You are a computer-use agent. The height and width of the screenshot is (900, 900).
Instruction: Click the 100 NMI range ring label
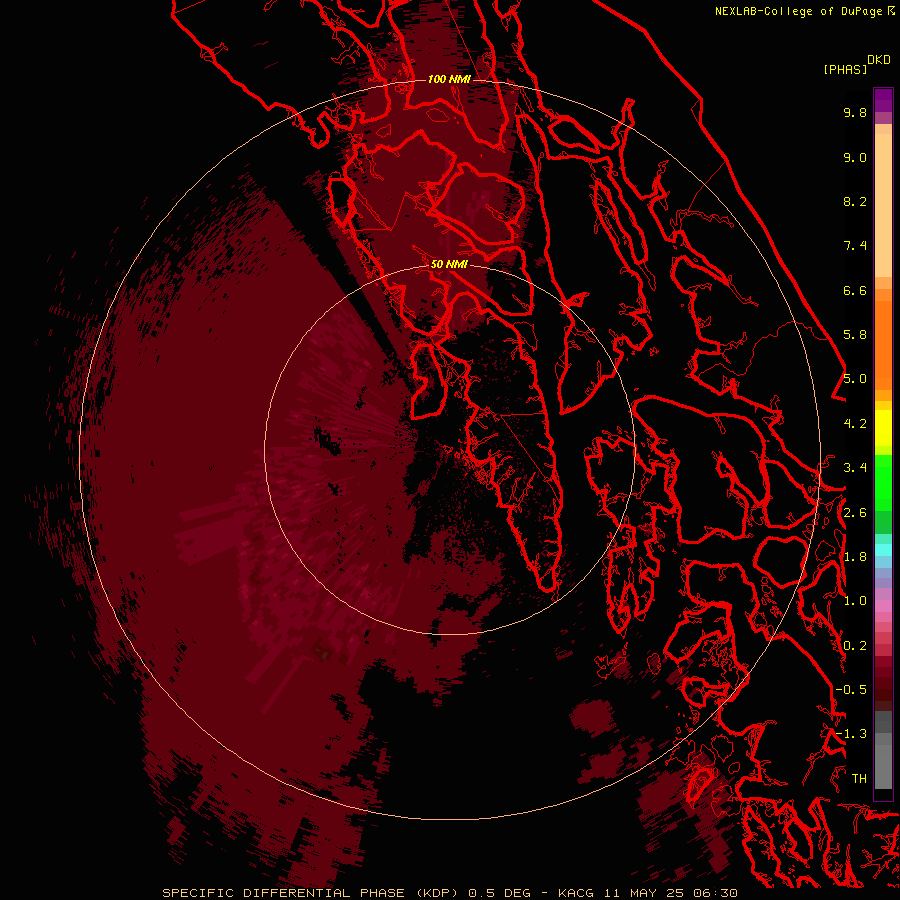(449, 79)
